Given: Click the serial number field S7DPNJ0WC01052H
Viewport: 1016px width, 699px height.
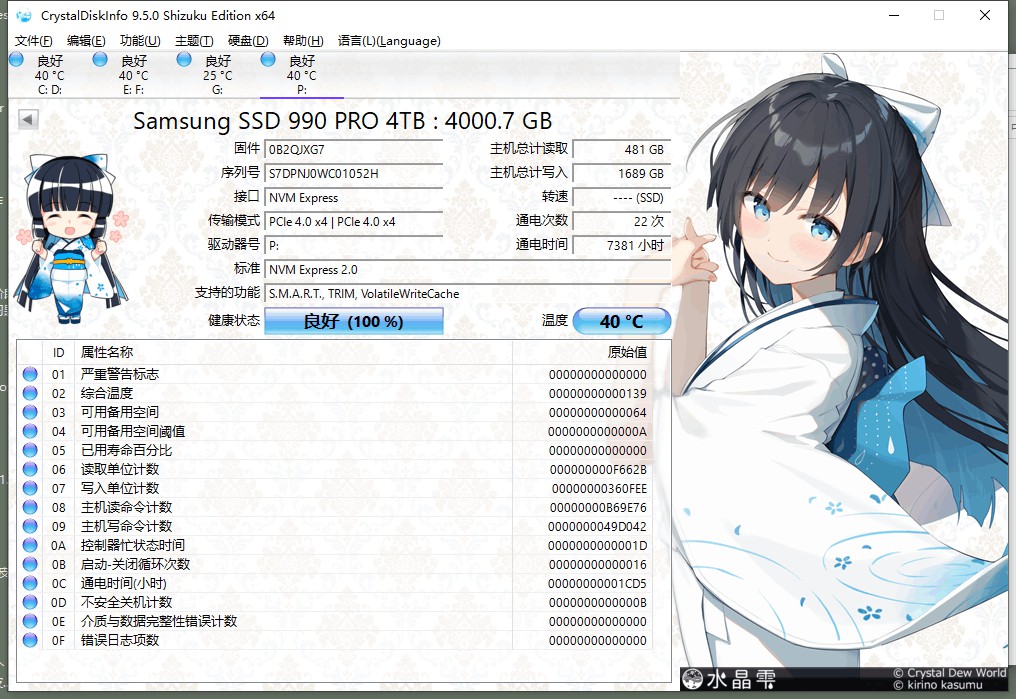Looking at the screenshot, I should pyautogui.click(x=354, y=174).
